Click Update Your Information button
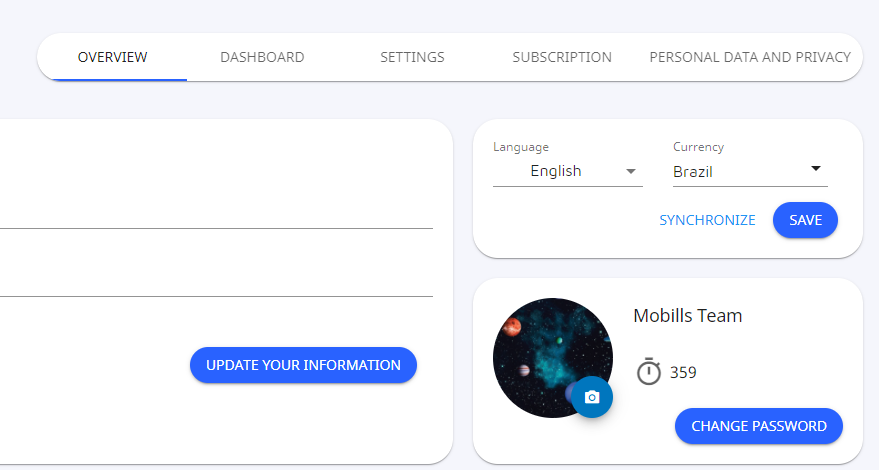 click(303, 365)
